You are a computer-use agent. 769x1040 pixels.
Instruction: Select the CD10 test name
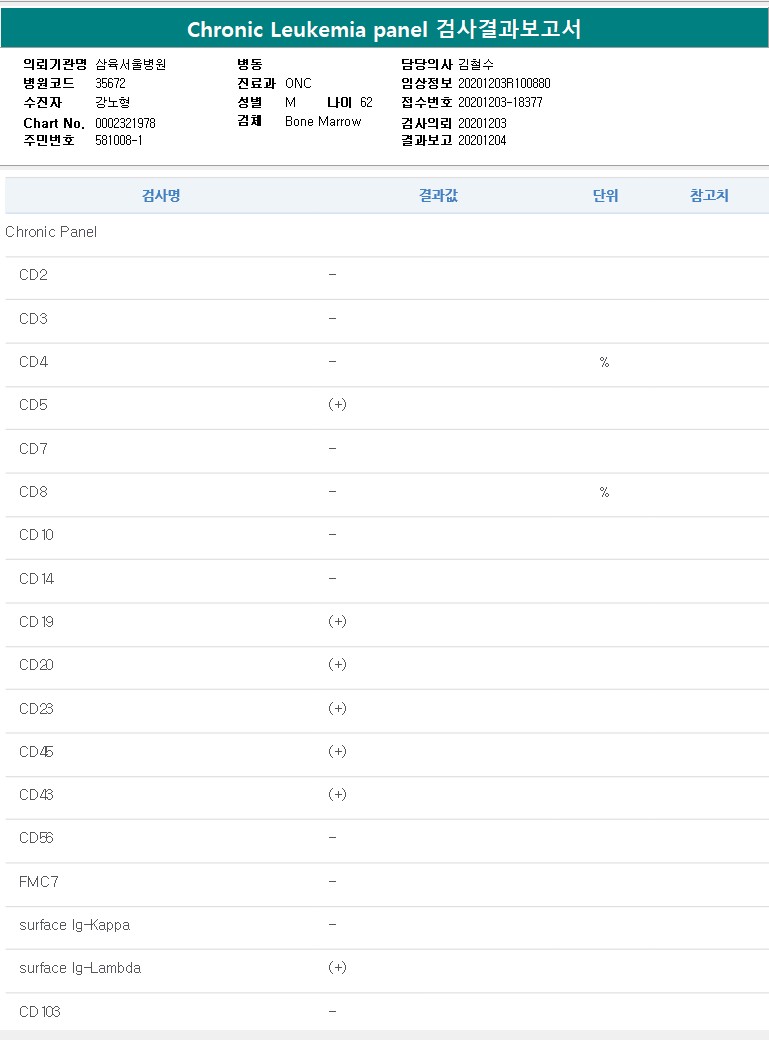tap(36, 535)
